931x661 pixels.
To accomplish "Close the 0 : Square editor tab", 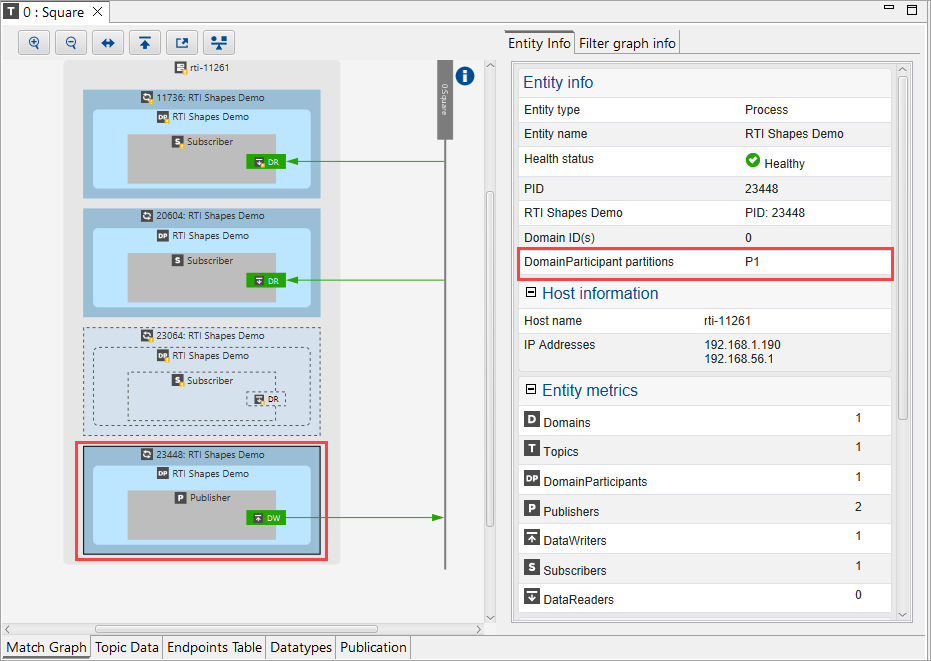I will [97, 13].
